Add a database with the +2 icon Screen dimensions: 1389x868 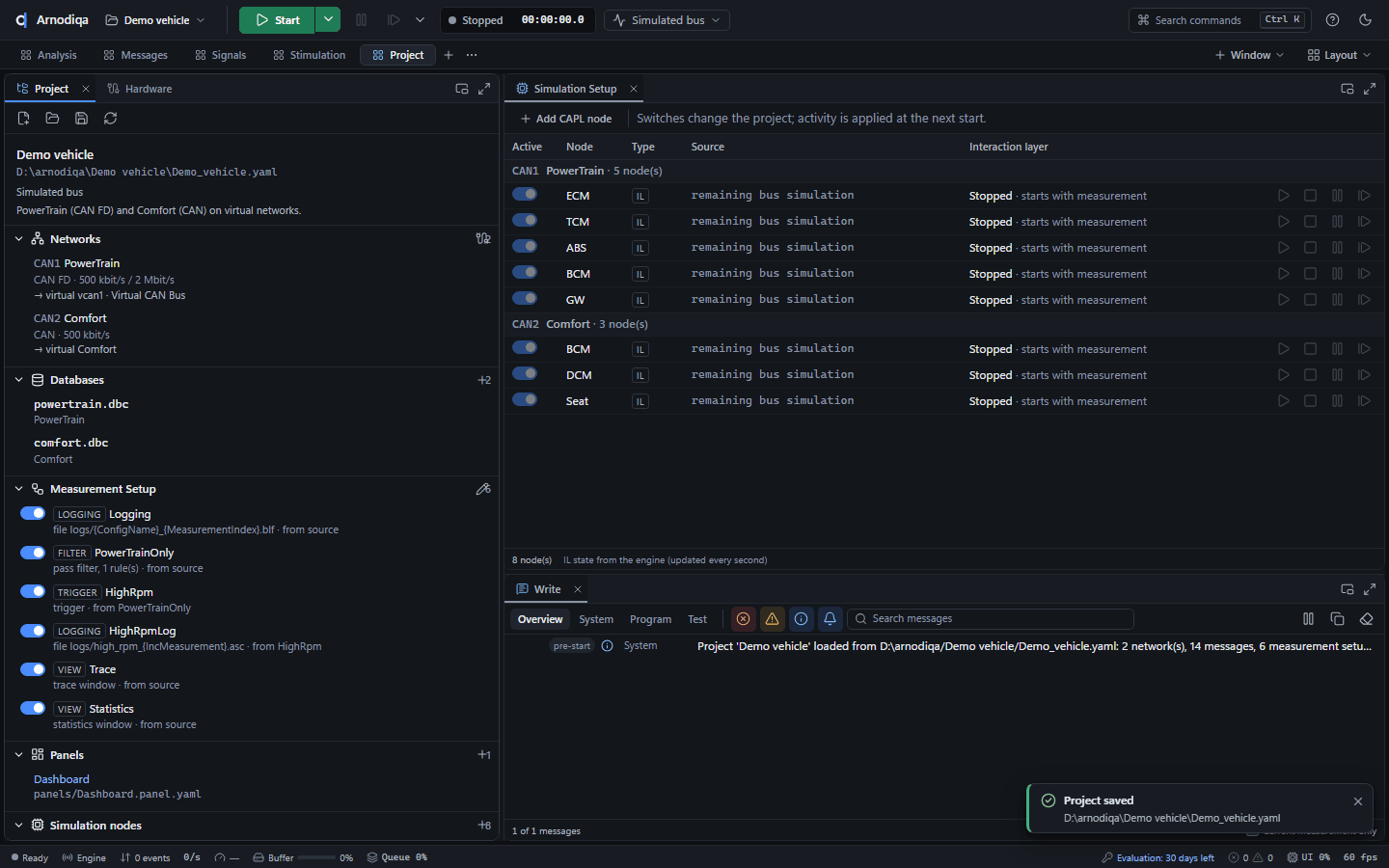point(484,380)
